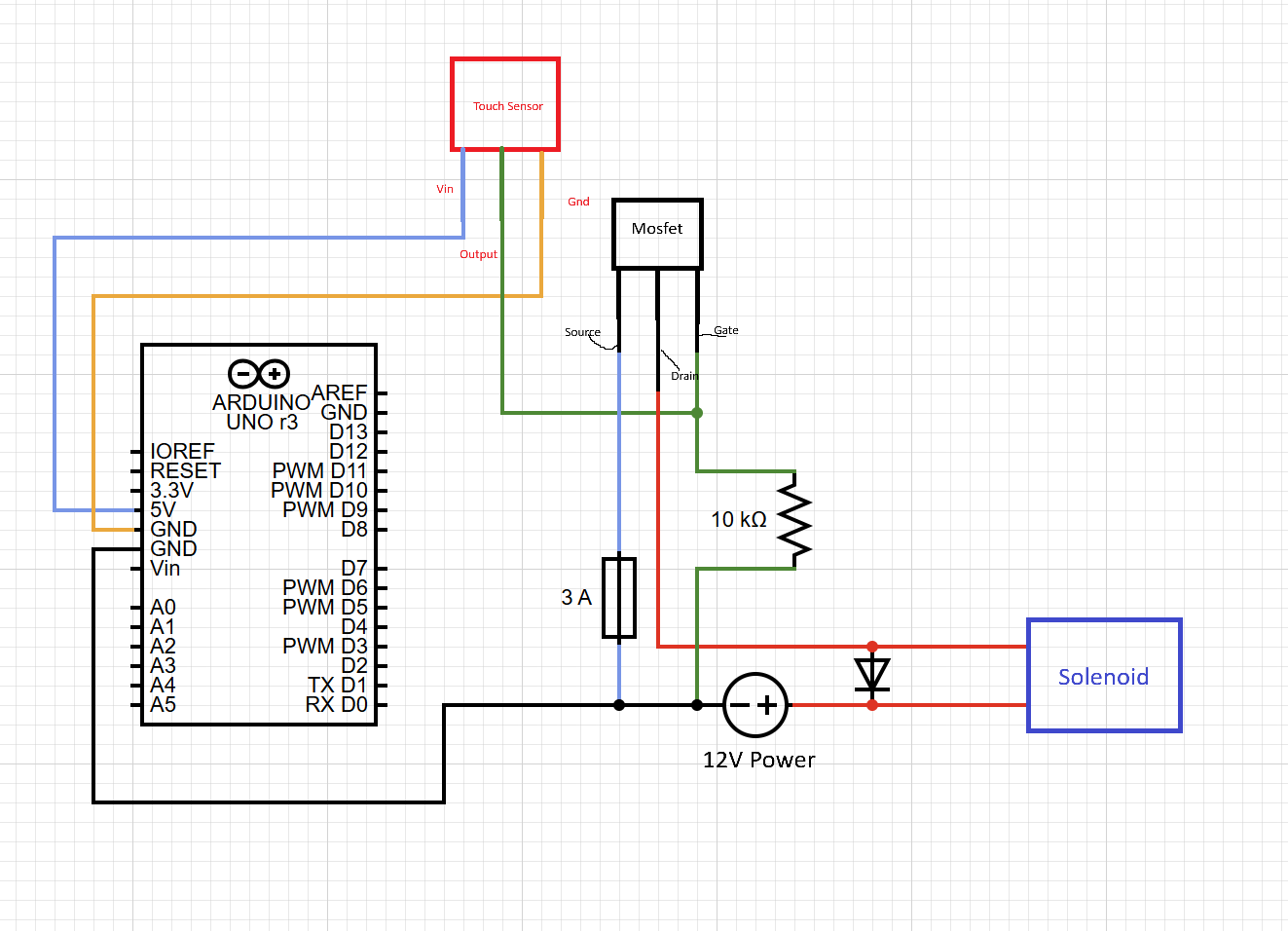Click the "Drain" pin label
This screenshot has height=931, width=1288.
click(684, 376)
